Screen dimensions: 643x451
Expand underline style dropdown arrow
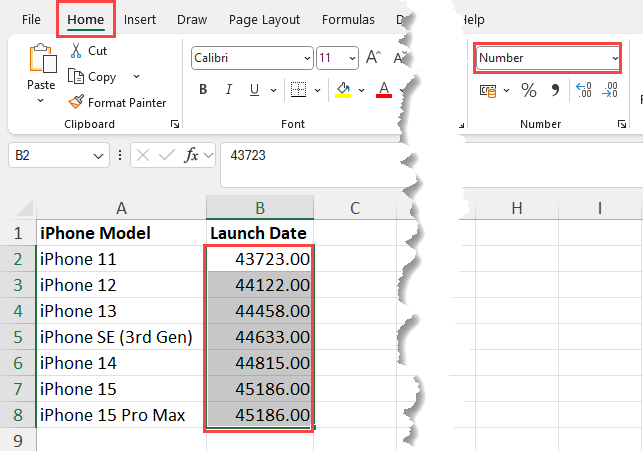point(274,90)
